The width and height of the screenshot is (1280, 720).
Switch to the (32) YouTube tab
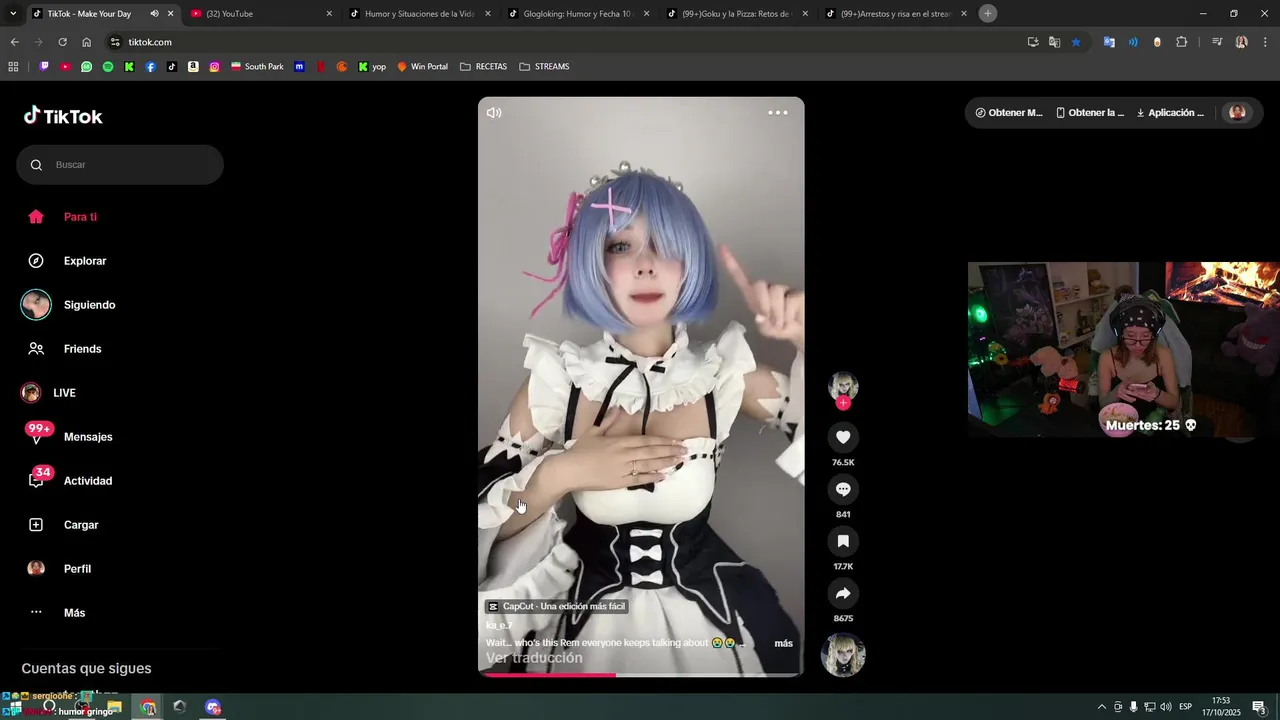[260, 14]
